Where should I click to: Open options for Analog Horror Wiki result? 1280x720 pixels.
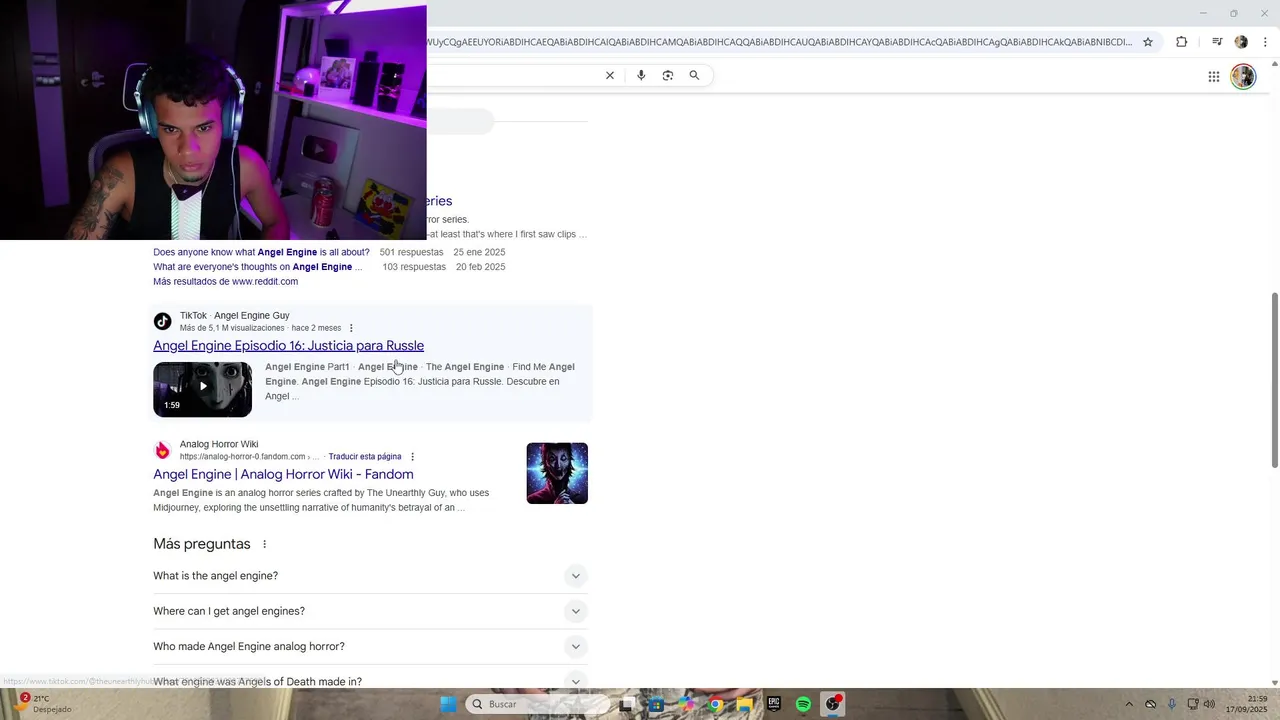pos(412,457)
